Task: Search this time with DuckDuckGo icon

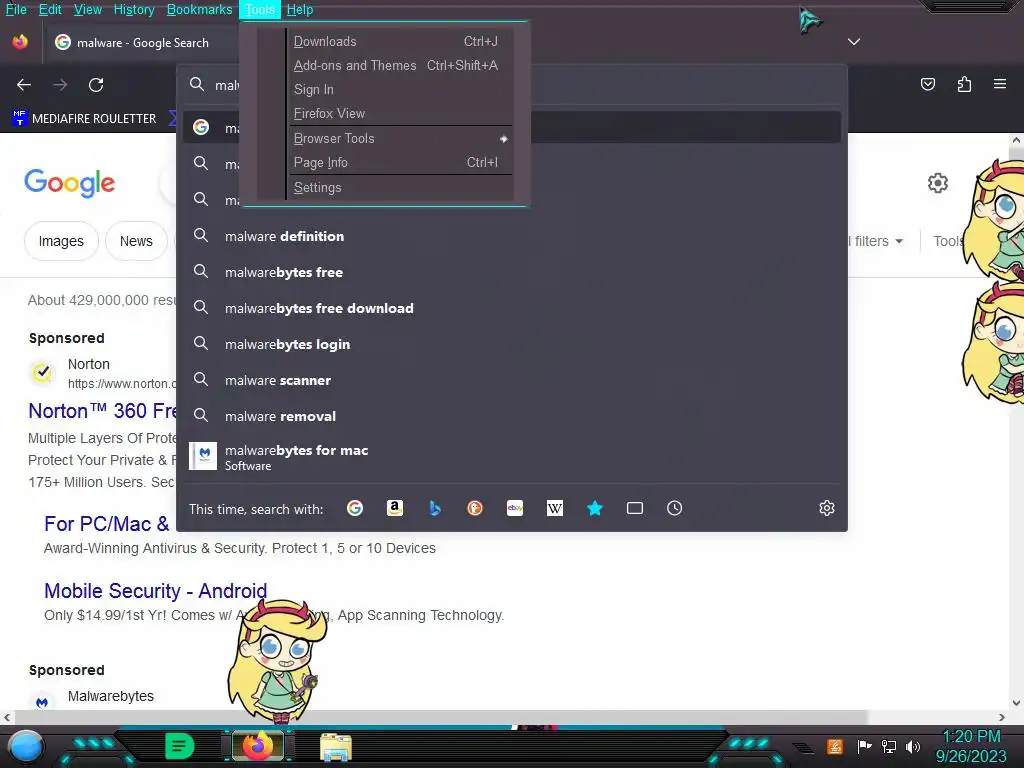Action: [475, 508]
